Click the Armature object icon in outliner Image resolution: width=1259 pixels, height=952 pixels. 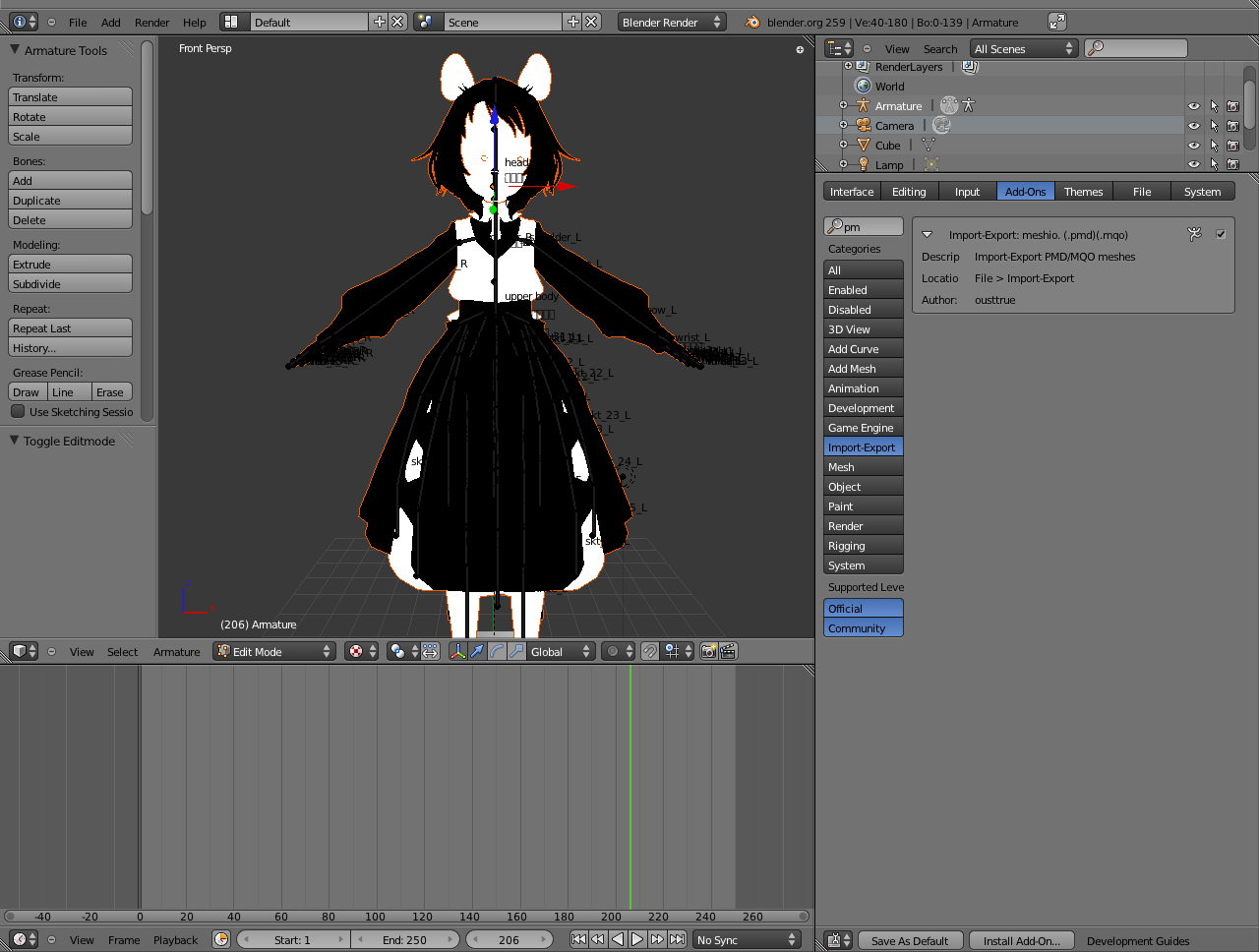click(864, 105)
